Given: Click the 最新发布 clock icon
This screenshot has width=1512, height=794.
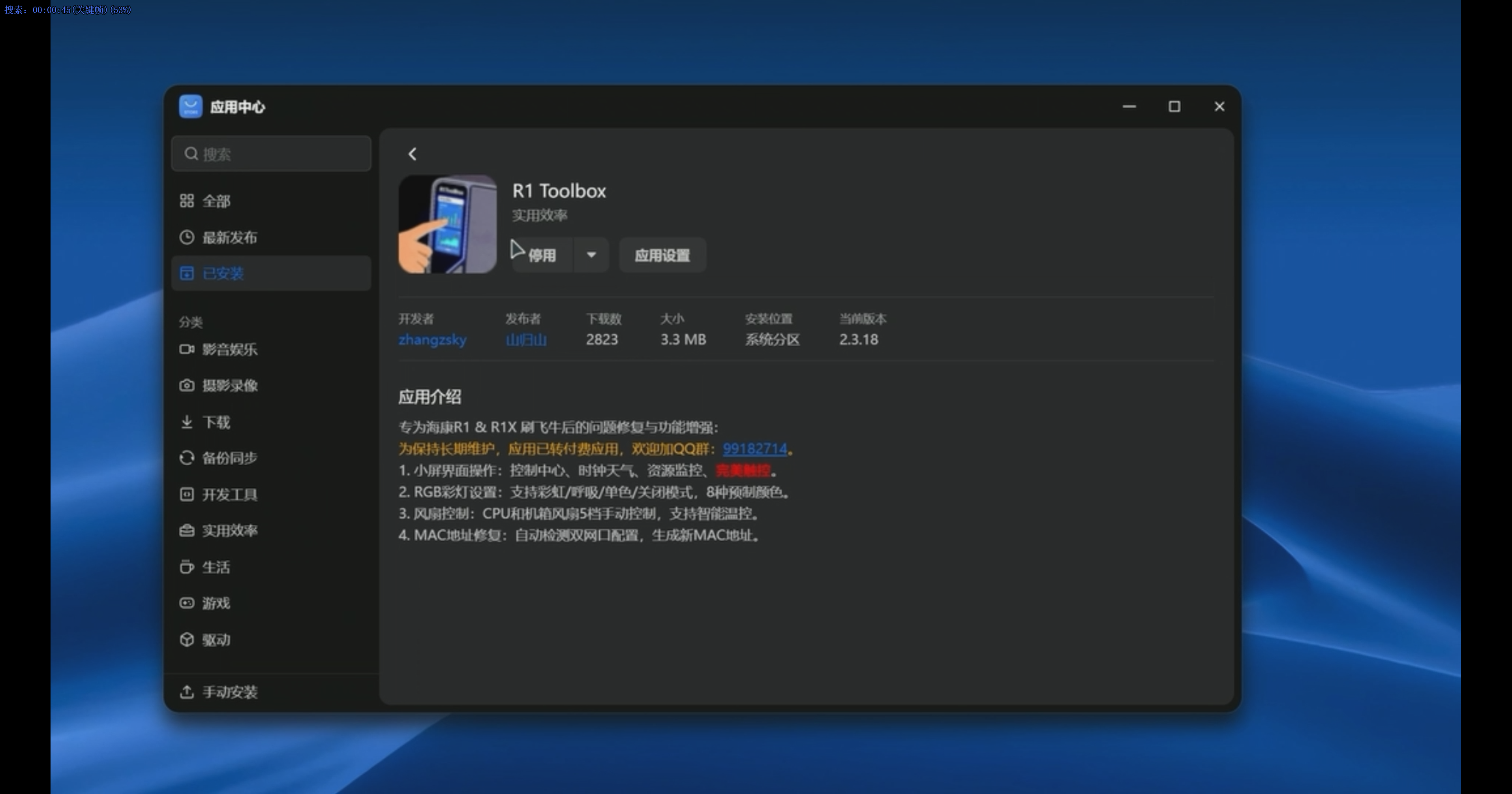Looking at the screenshot, I should 187,237.
